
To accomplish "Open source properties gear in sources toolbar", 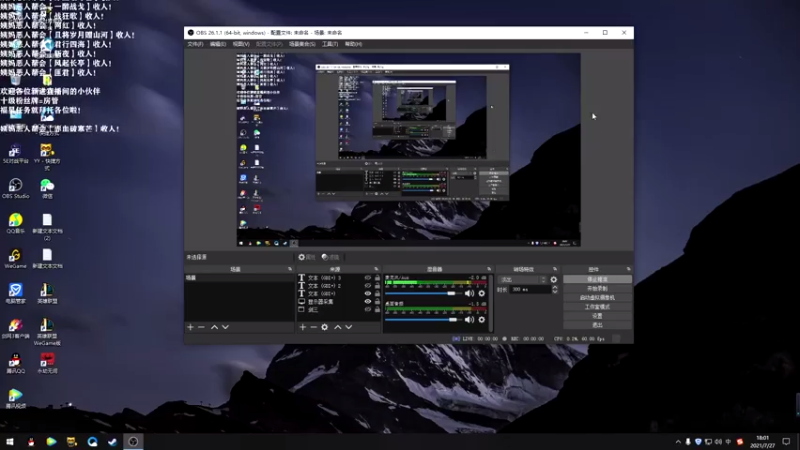I will tap(324, 327).
